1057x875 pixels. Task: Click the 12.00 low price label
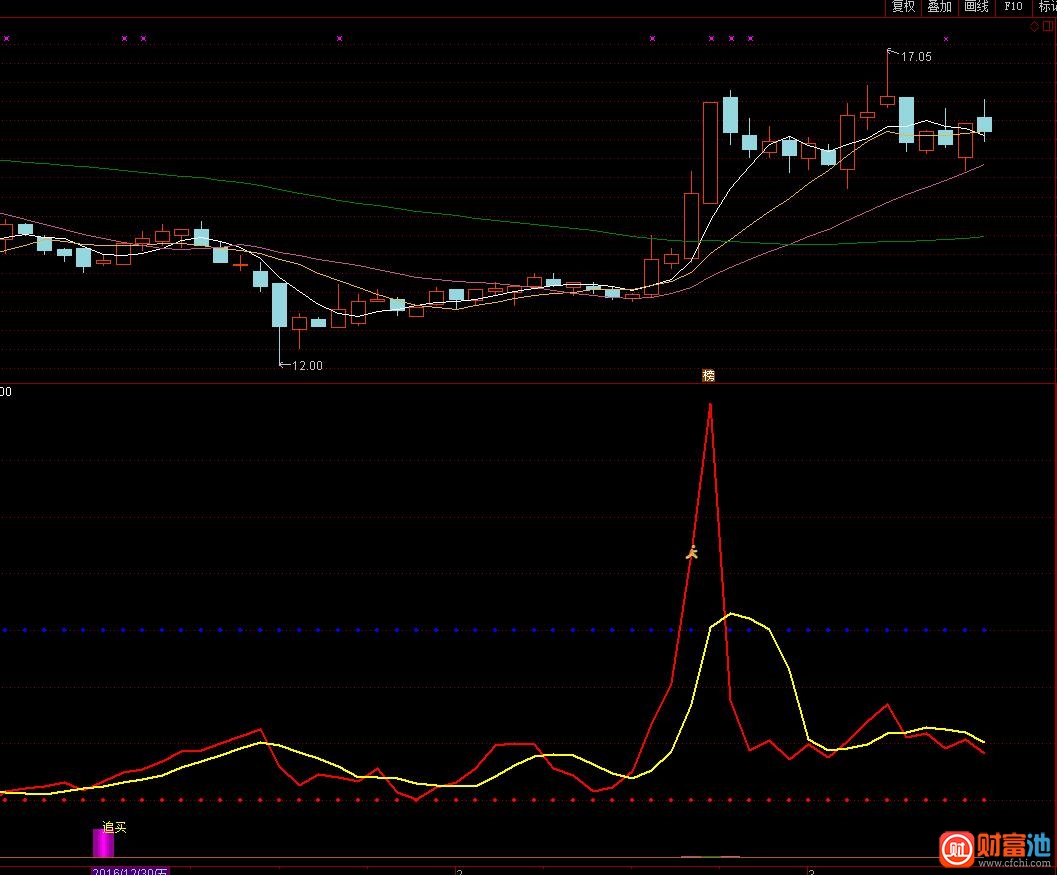coord(307,365)
